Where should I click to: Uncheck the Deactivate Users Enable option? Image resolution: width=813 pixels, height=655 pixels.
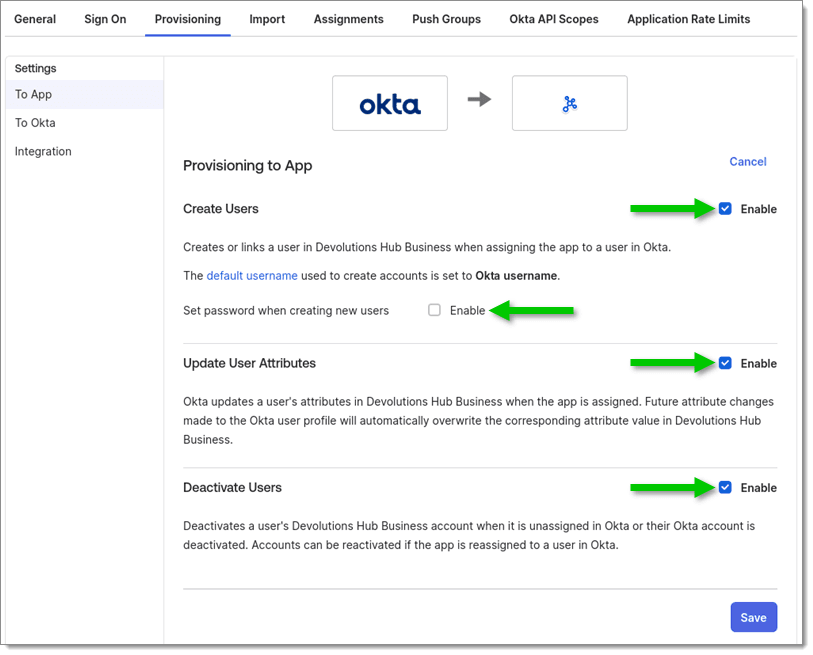[725, 488]
